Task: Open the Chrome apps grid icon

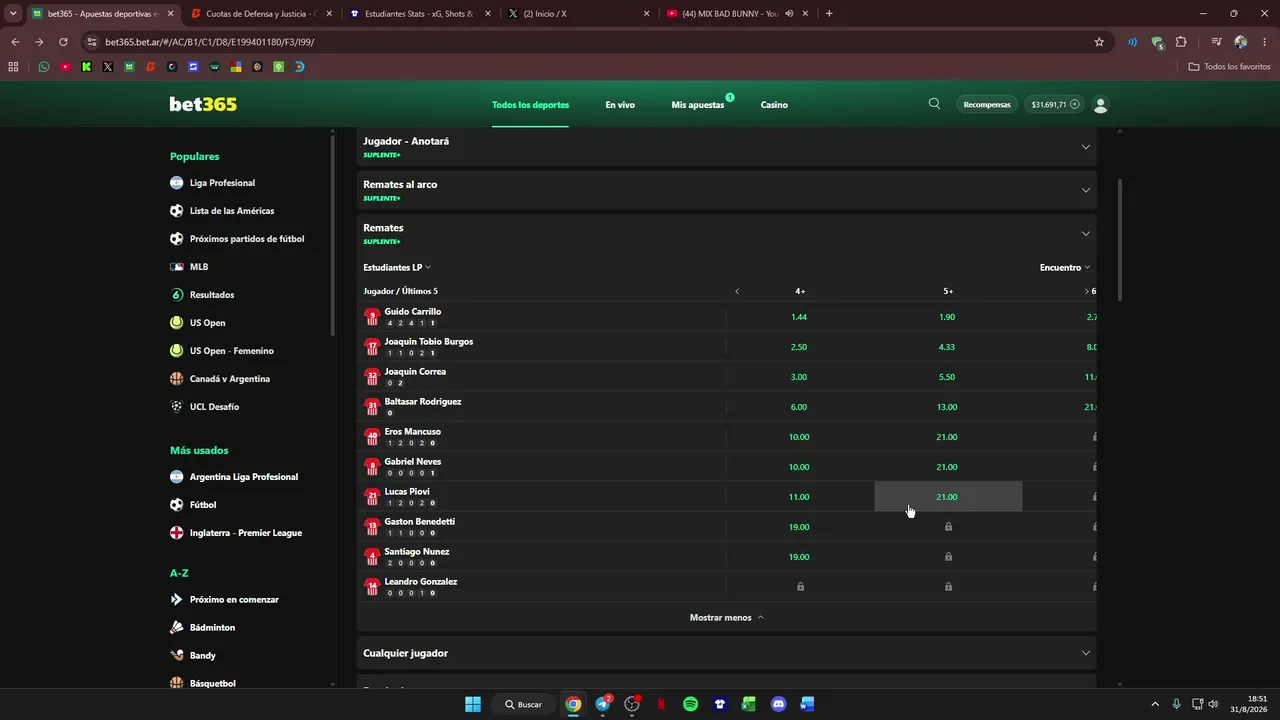Action: point(13,67)
